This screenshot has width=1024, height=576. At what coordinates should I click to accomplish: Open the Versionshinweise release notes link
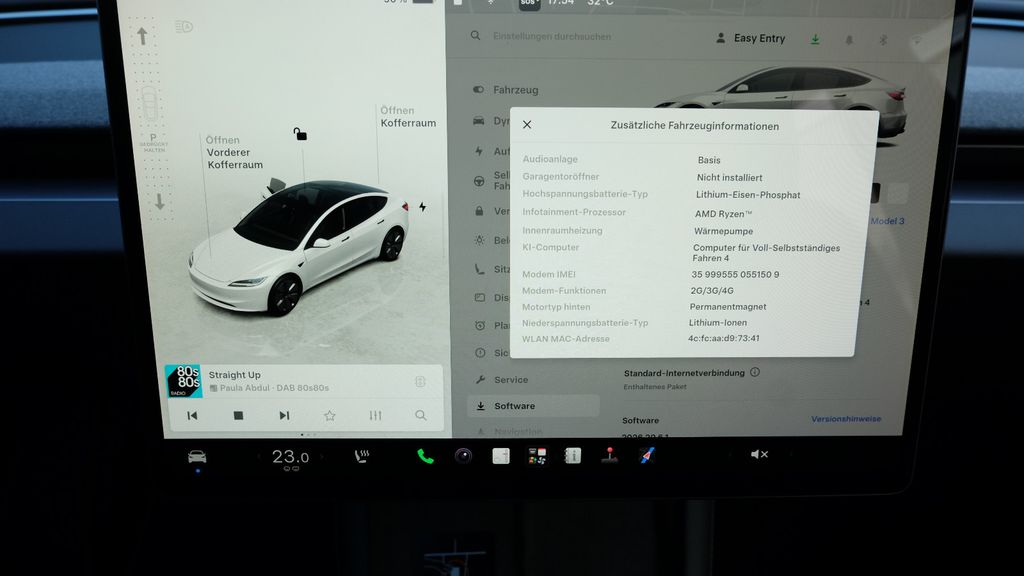click(846, 419)
